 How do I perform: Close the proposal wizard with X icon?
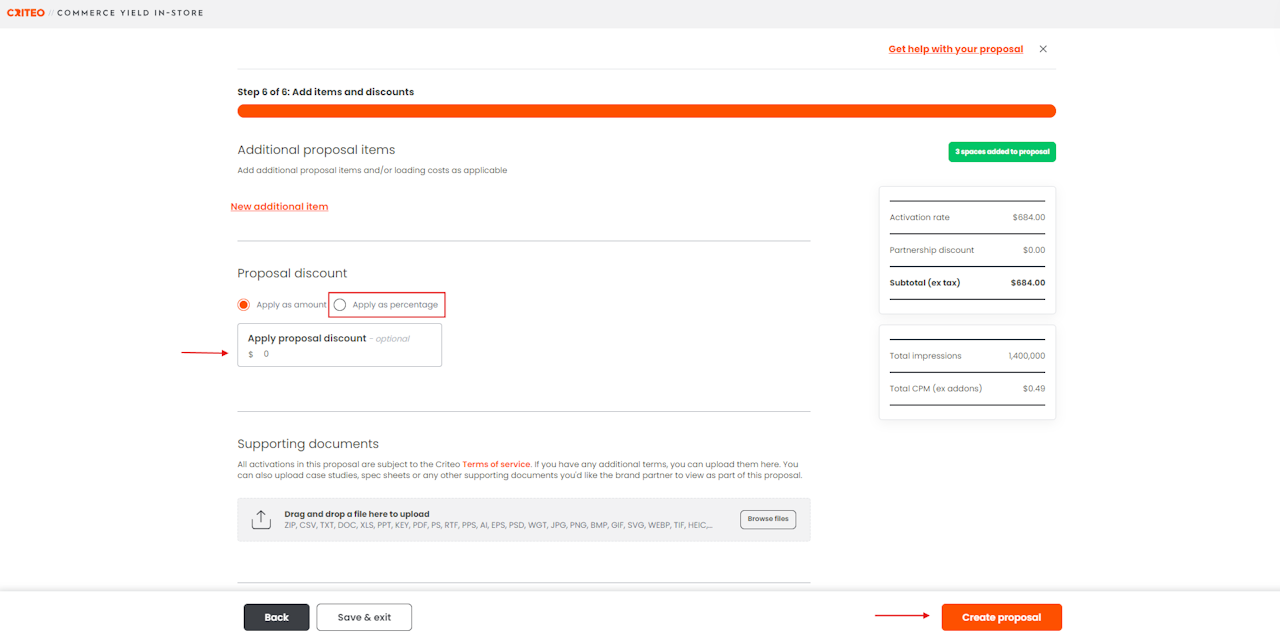[1043, 49]
